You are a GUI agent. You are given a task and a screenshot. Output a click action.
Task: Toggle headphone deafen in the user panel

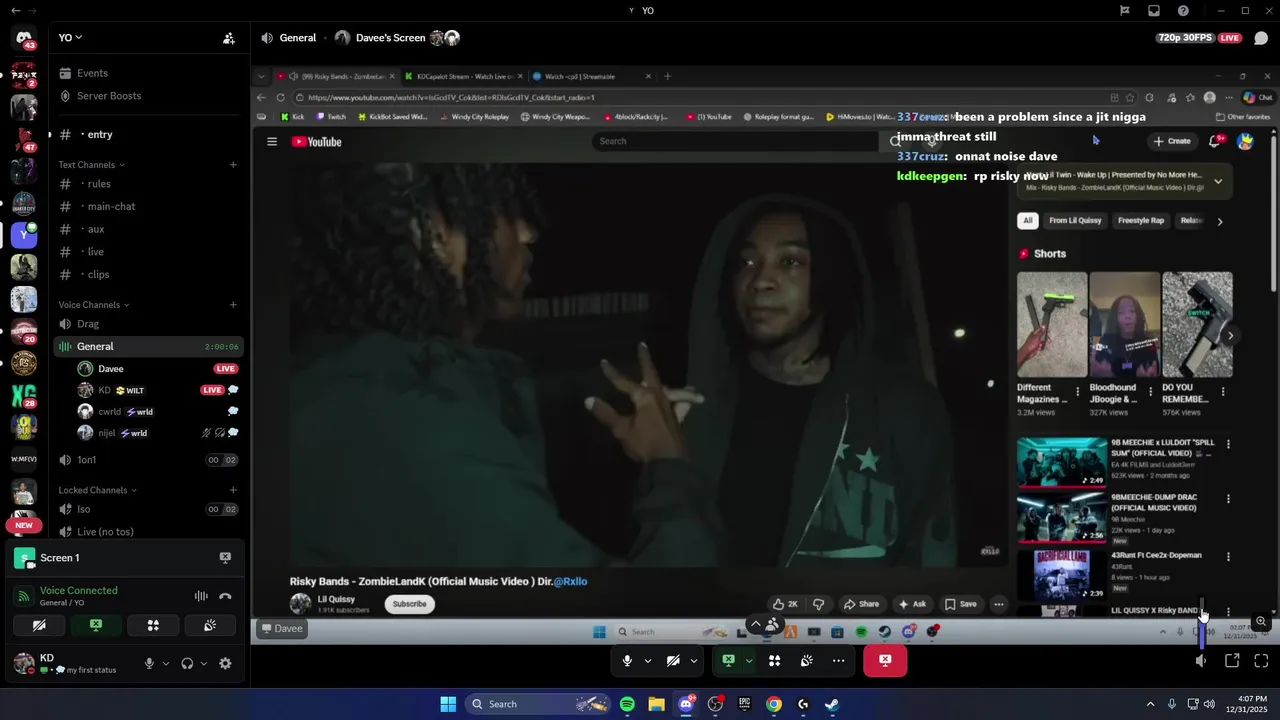pos(187,663)
